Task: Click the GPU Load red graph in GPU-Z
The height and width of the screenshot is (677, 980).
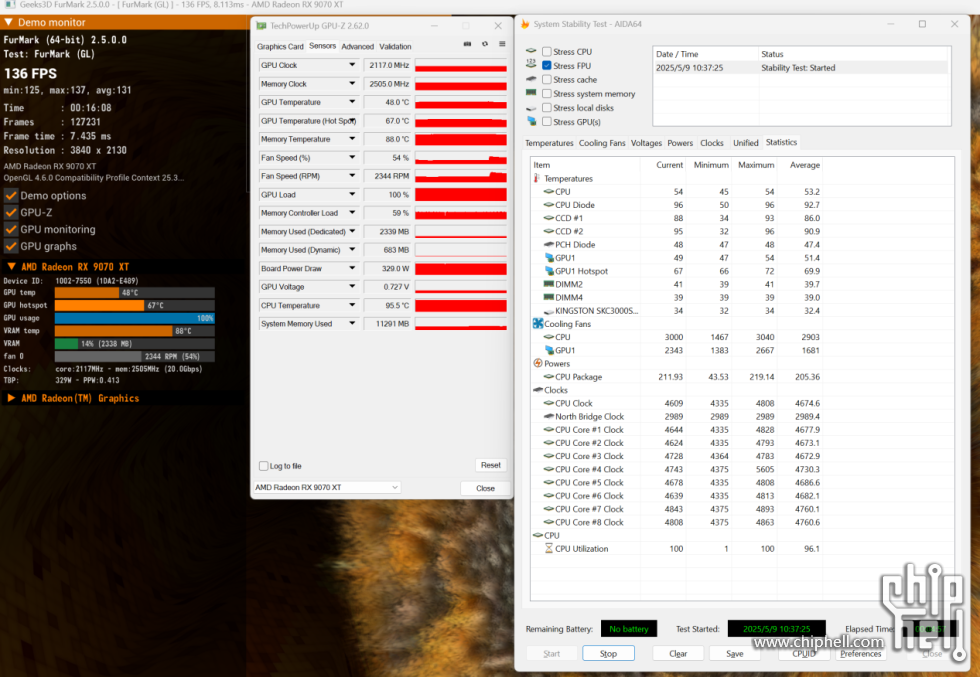Action: [461, 194]
